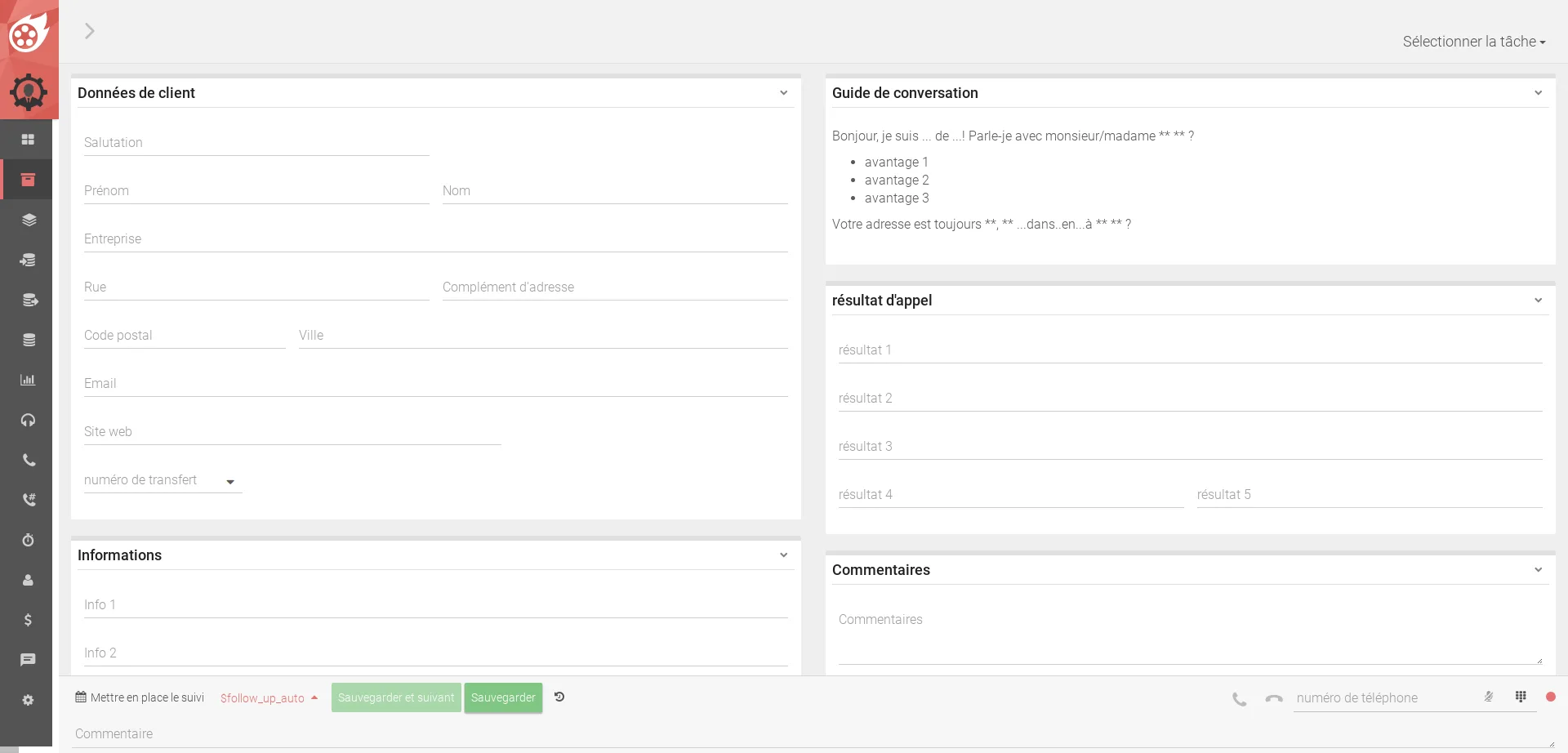Viewport: 1568px width, 753px height.
Task: Focus the résultat 2 field
Action: 1191,399
